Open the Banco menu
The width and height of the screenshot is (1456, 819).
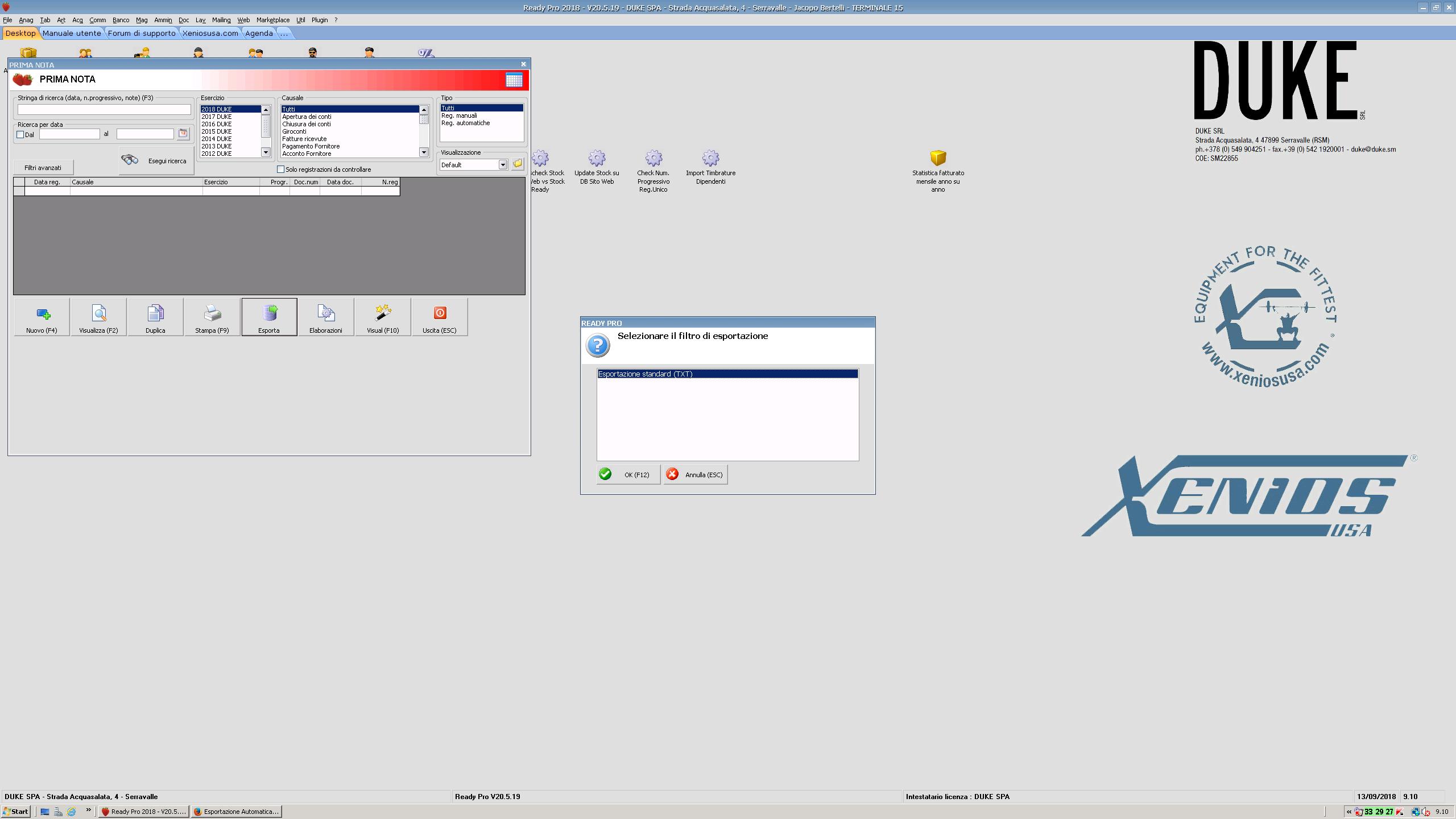[x=121, y=20]
